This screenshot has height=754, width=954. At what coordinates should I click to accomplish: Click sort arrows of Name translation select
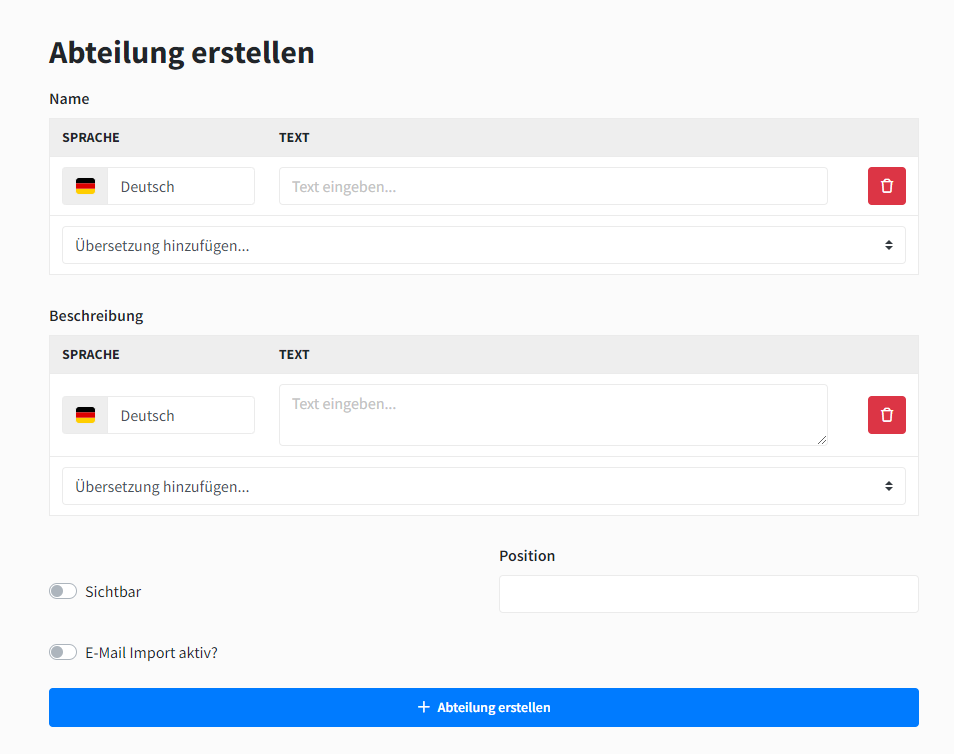(889, 245)
